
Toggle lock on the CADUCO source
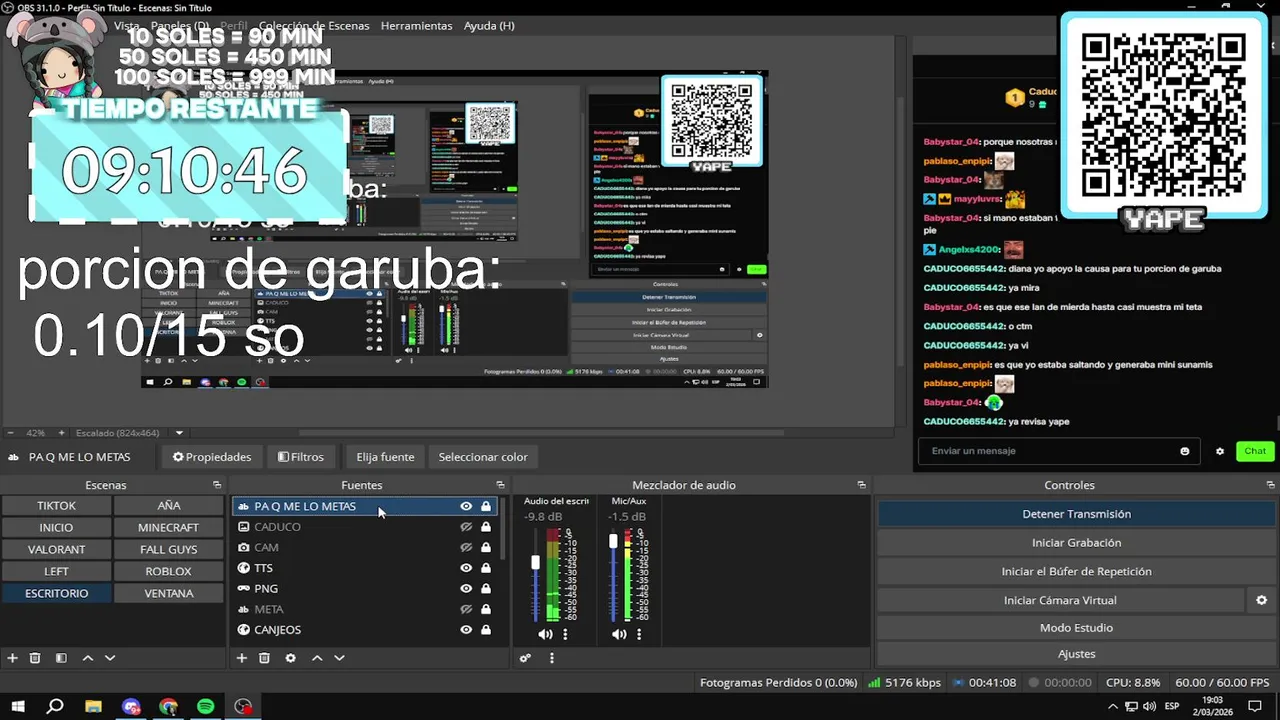point(486,527)
